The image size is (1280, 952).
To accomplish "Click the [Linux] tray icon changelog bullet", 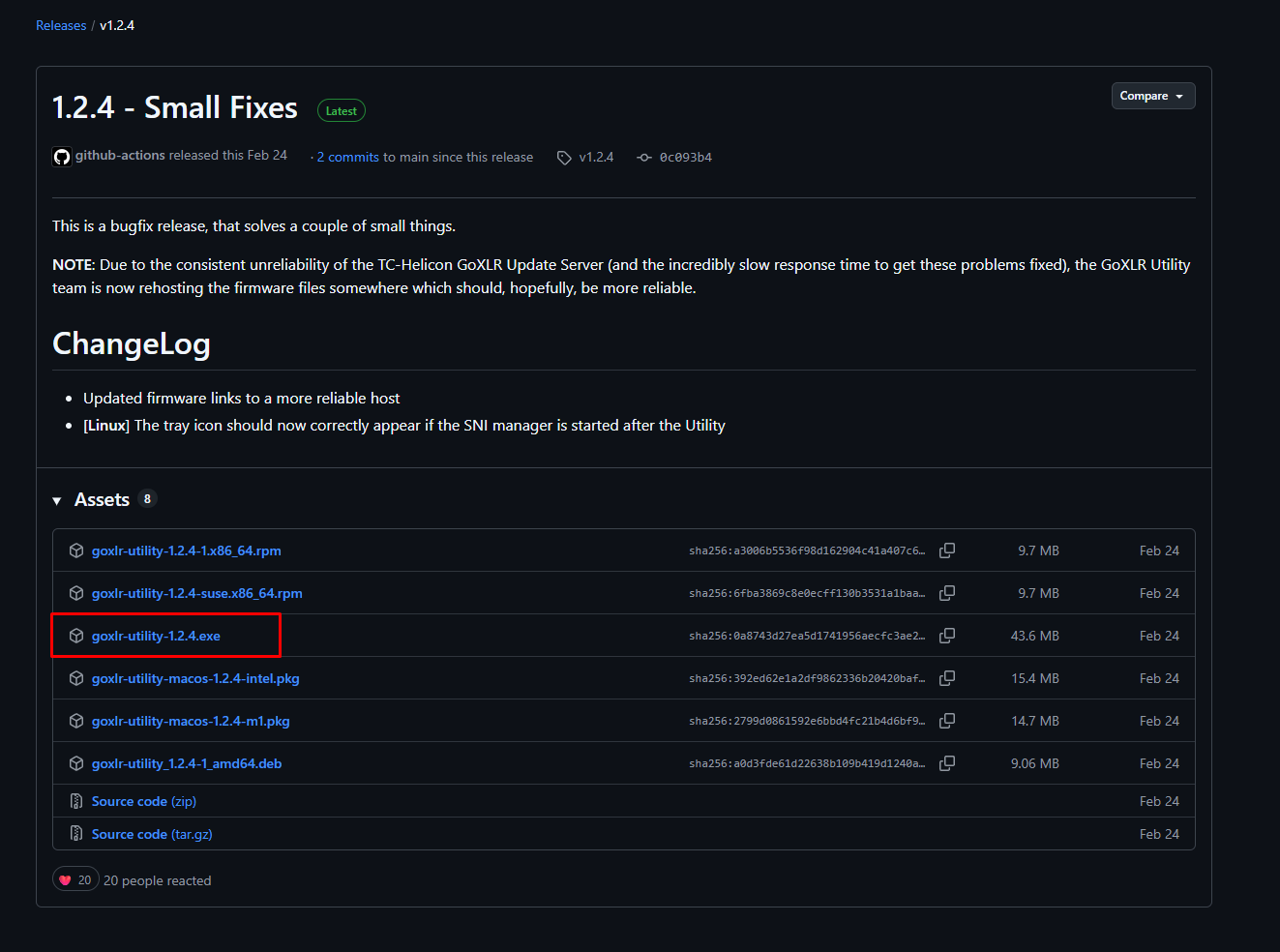I will (404, 425).
